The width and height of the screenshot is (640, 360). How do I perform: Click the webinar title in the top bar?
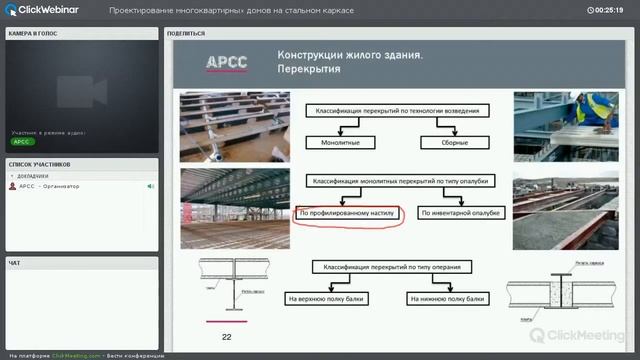click(x=231, y=11)
